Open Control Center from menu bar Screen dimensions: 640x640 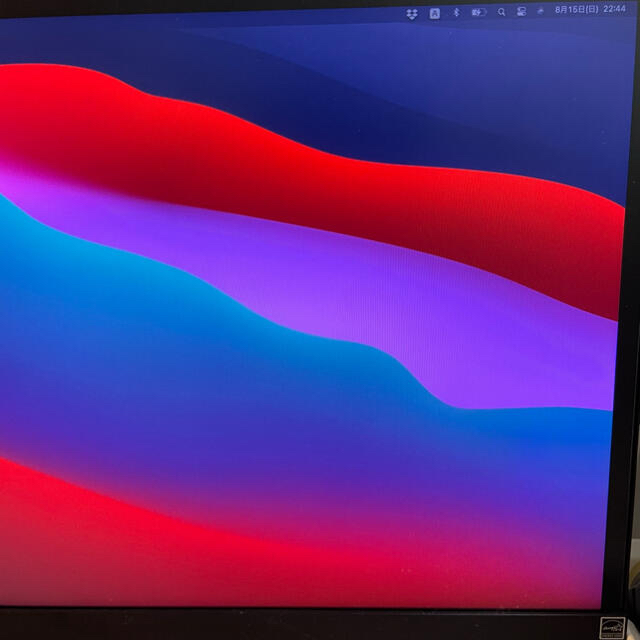522,11
